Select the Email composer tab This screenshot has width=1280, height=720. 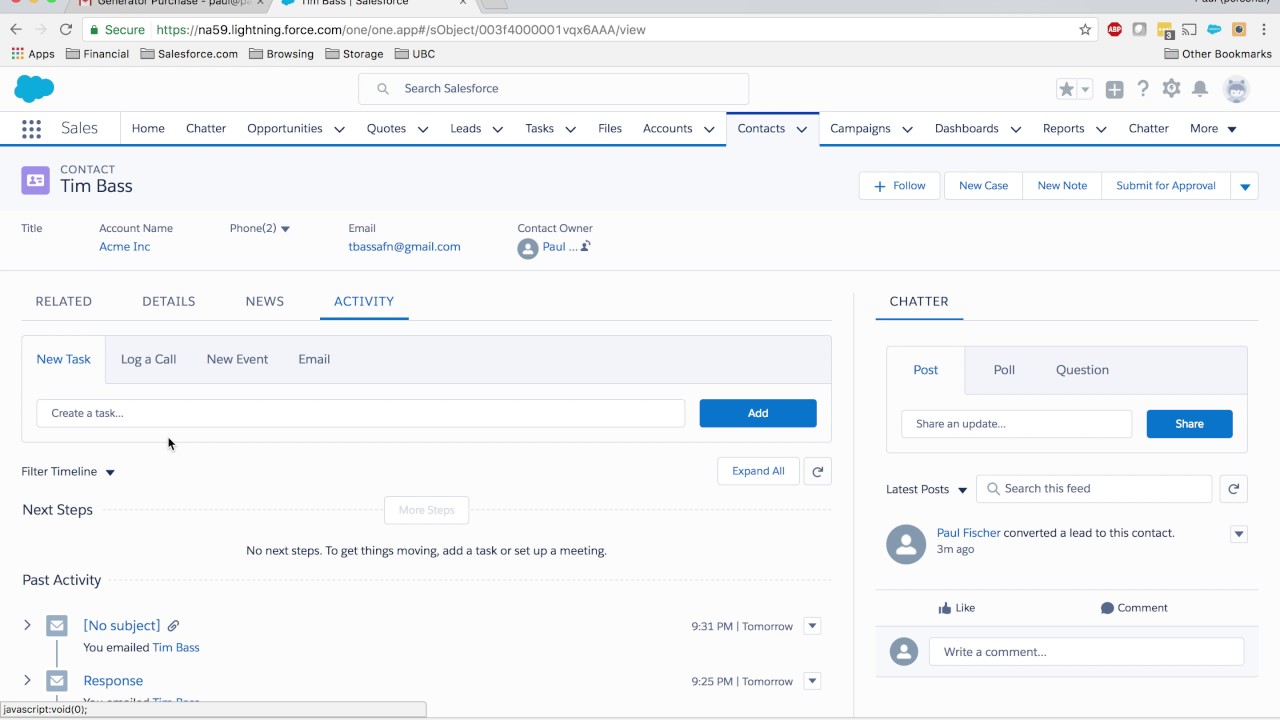[x=314, y=359]
